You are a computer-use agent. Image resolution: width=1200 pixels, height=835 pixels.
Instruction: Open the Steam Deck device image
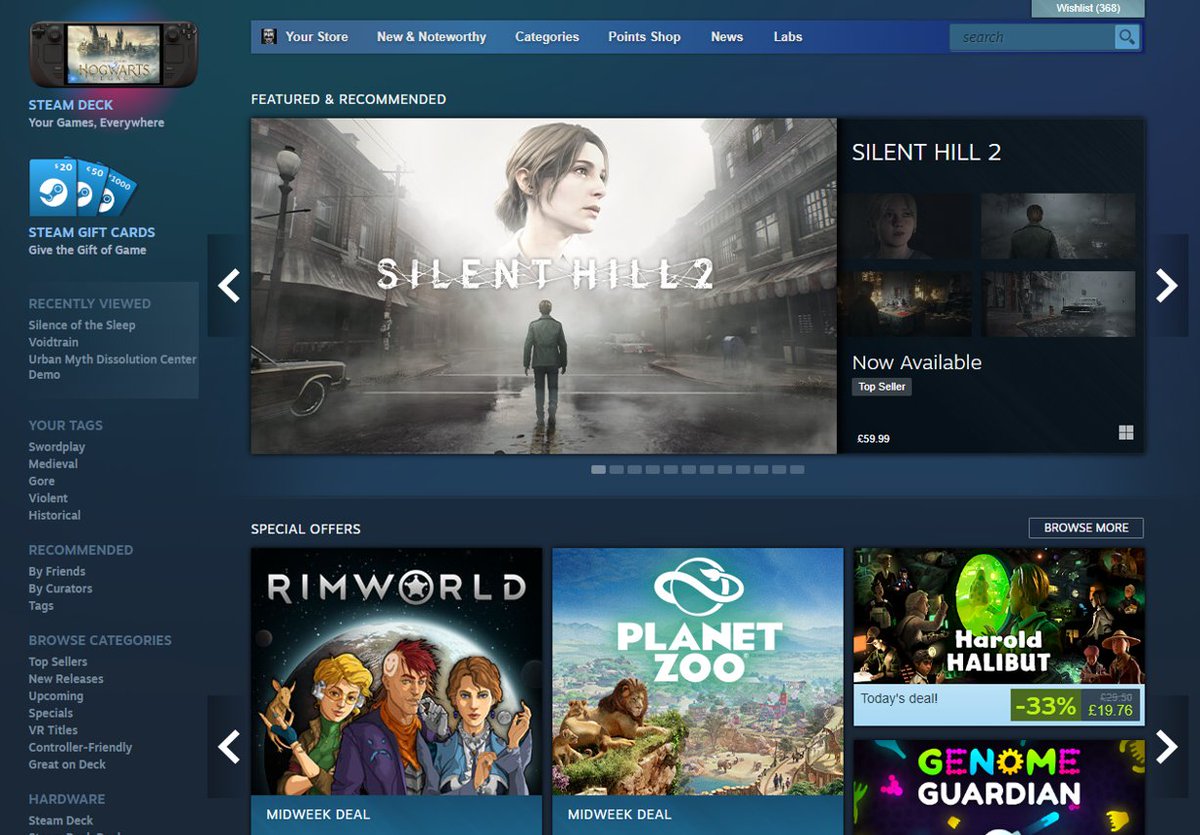pyautogui.click(x=113, y=55)
